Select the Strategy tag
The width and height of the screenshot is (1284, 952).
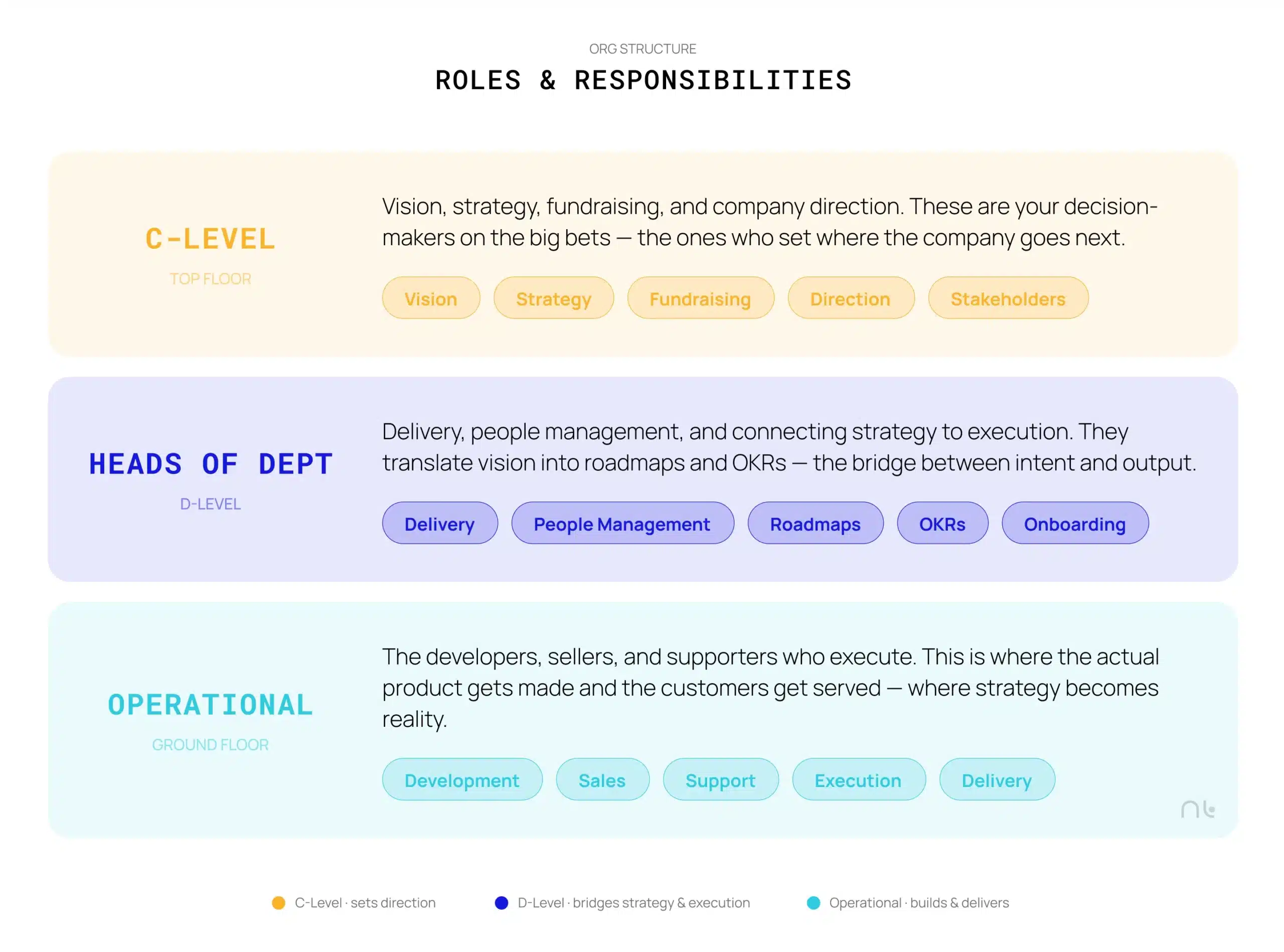tap(553, 298)
